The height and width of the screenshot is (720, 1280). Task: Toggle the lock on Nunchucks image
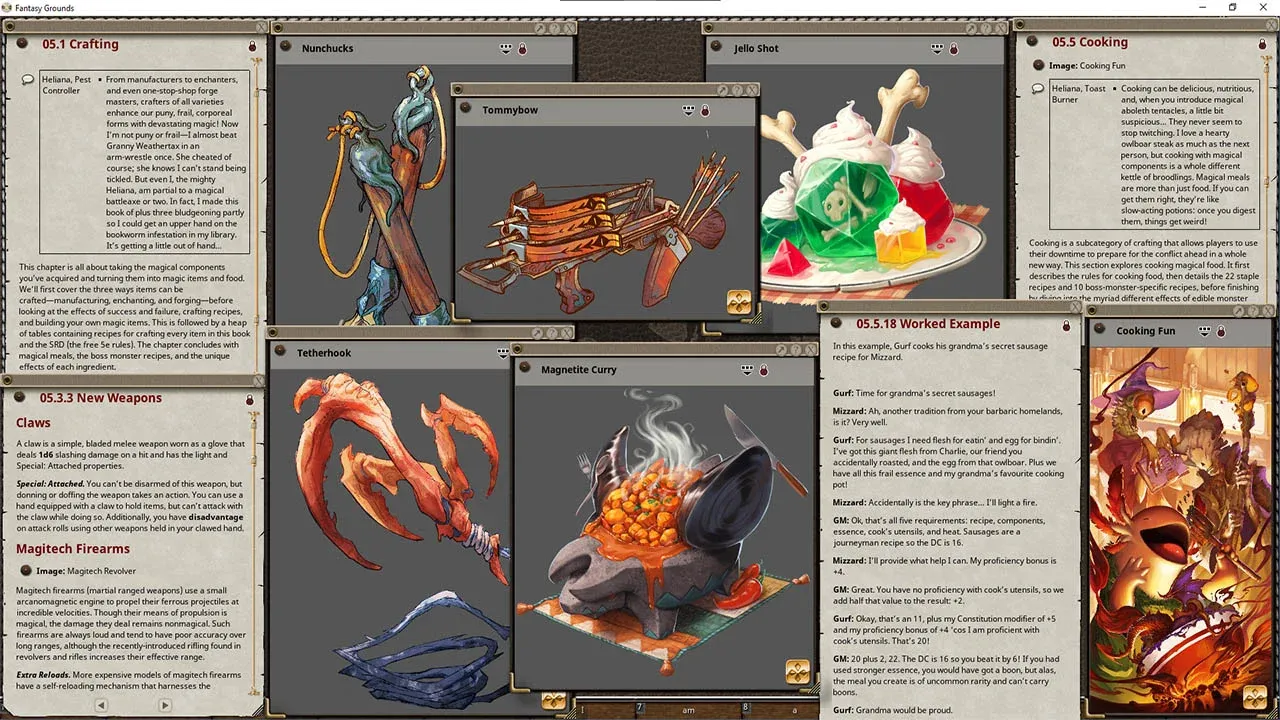tap(522, 49)
